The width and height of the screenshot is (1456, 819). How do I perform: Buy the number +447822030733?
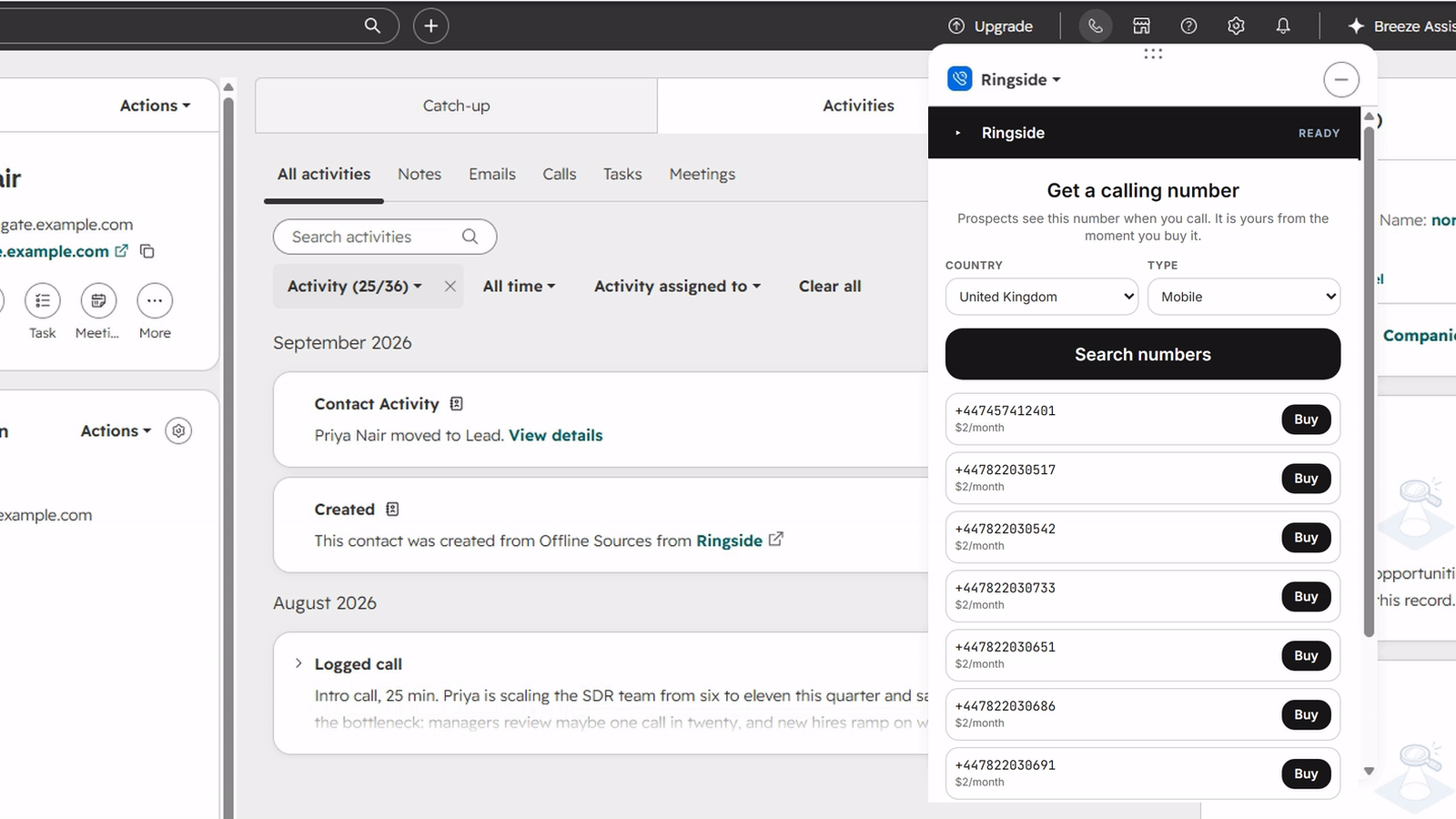pos(1306,597)
